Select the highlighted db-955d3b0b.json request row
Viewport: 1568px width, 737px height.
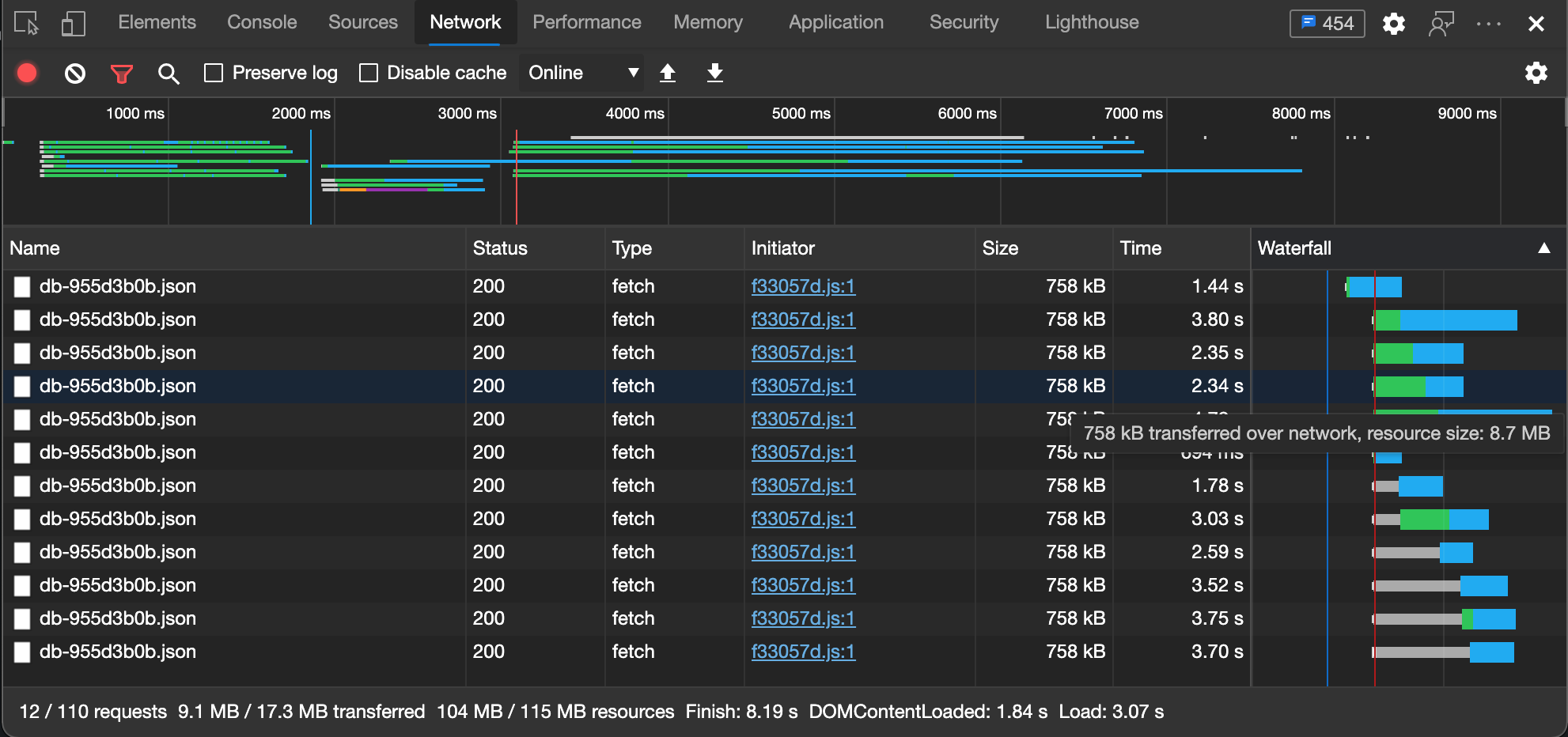237,386
